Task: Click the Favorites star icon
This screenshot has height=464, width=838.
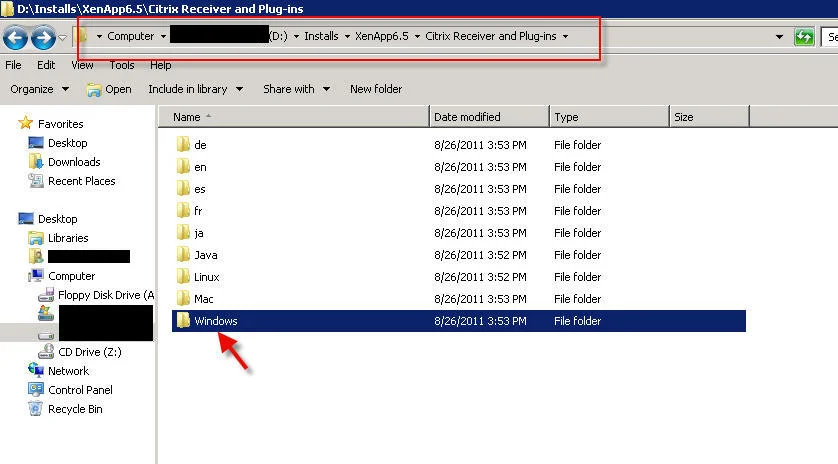Action: pos(25,123)
